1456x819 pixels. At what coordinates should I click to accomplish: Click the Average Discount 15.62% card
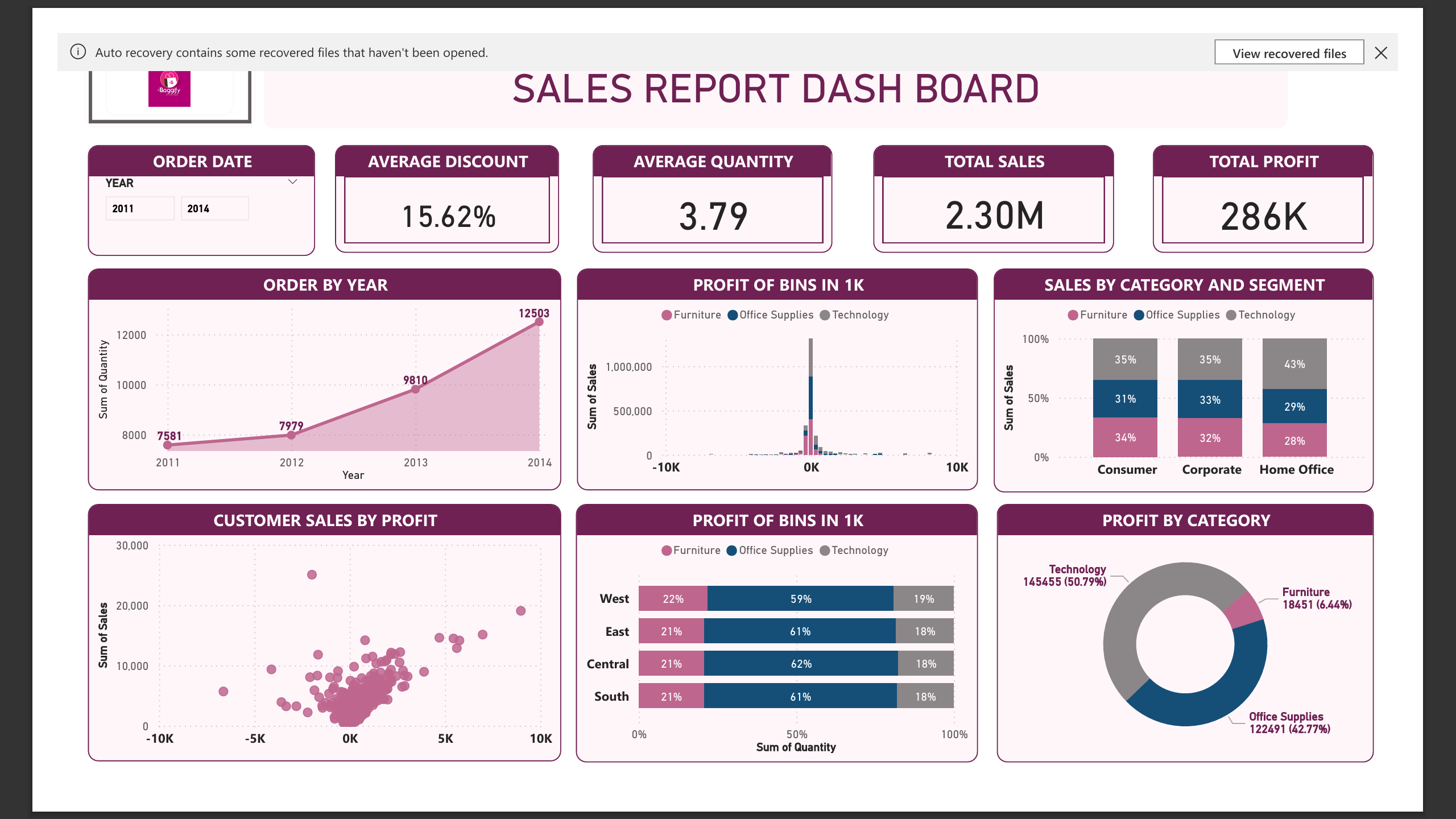click(448, 216)
